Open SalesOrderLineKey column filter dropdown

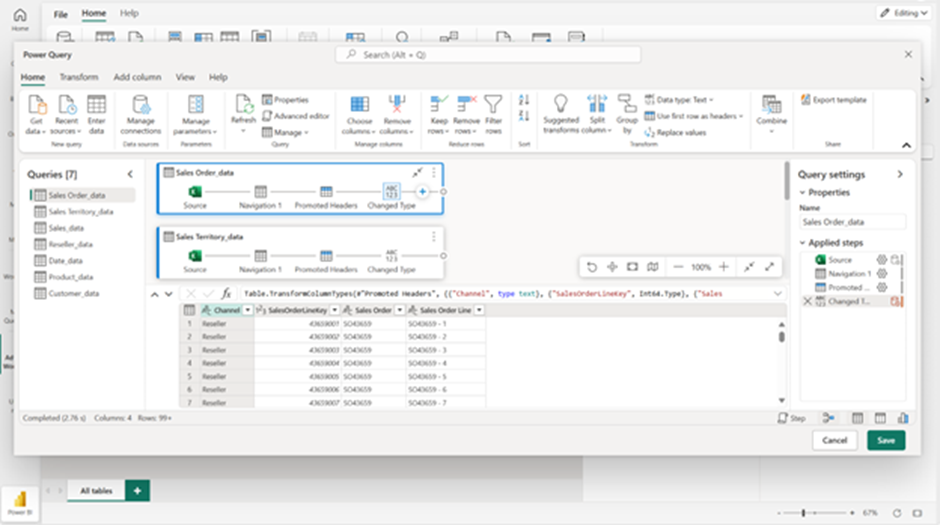pos(335,310)
